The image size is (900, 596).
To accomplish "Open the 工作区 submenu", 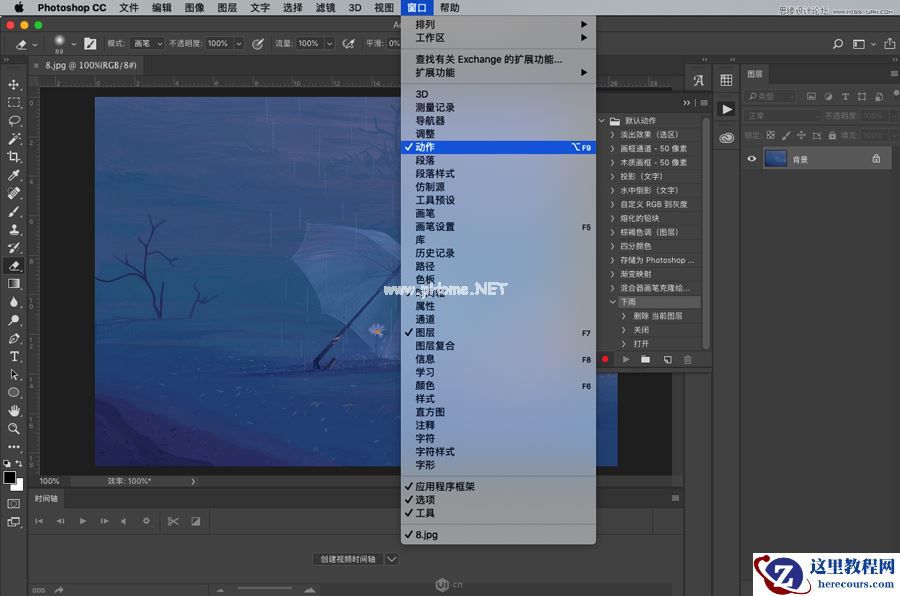I will pos(498,37).
